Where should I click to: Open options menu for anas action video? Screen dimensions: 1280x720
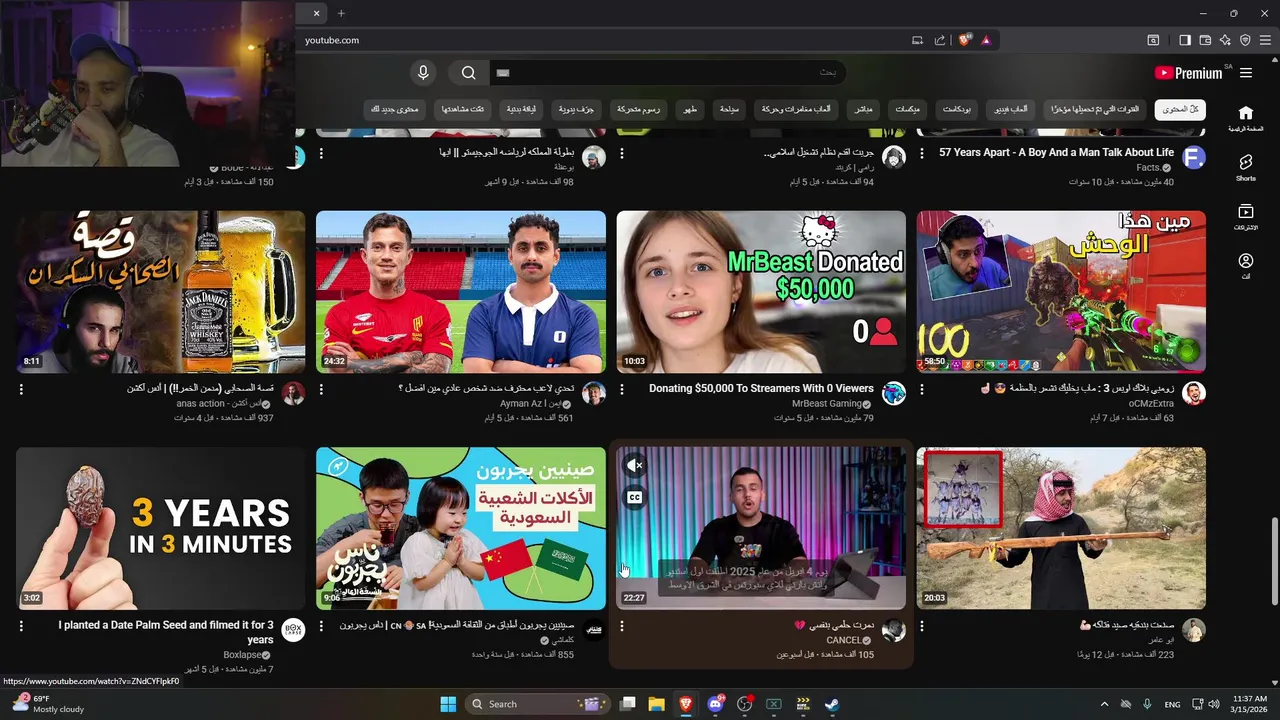coord(21,389)
